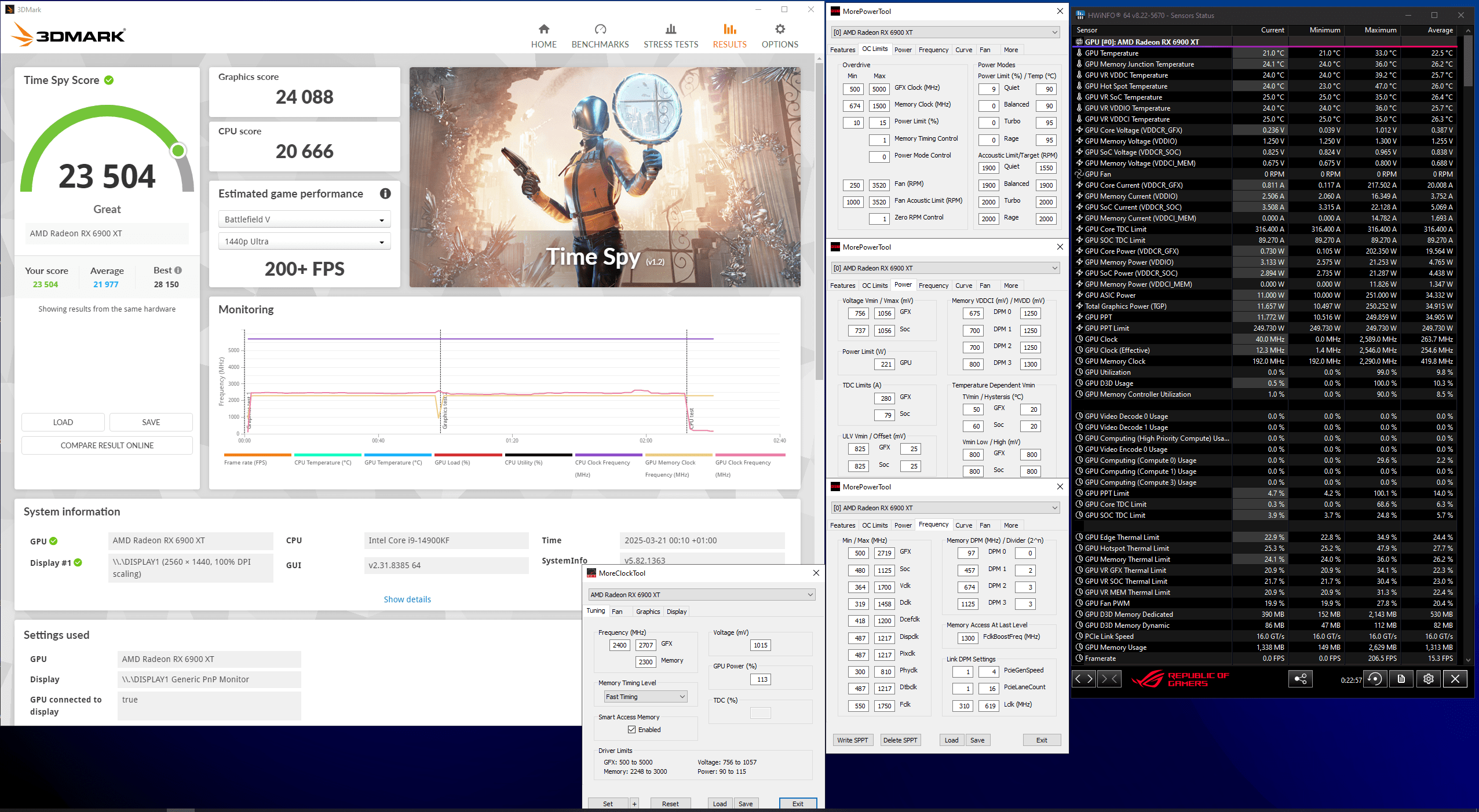1479x812 pixels.
Task: Open Battlefield V game dropdown
Action: coord(304,220)
